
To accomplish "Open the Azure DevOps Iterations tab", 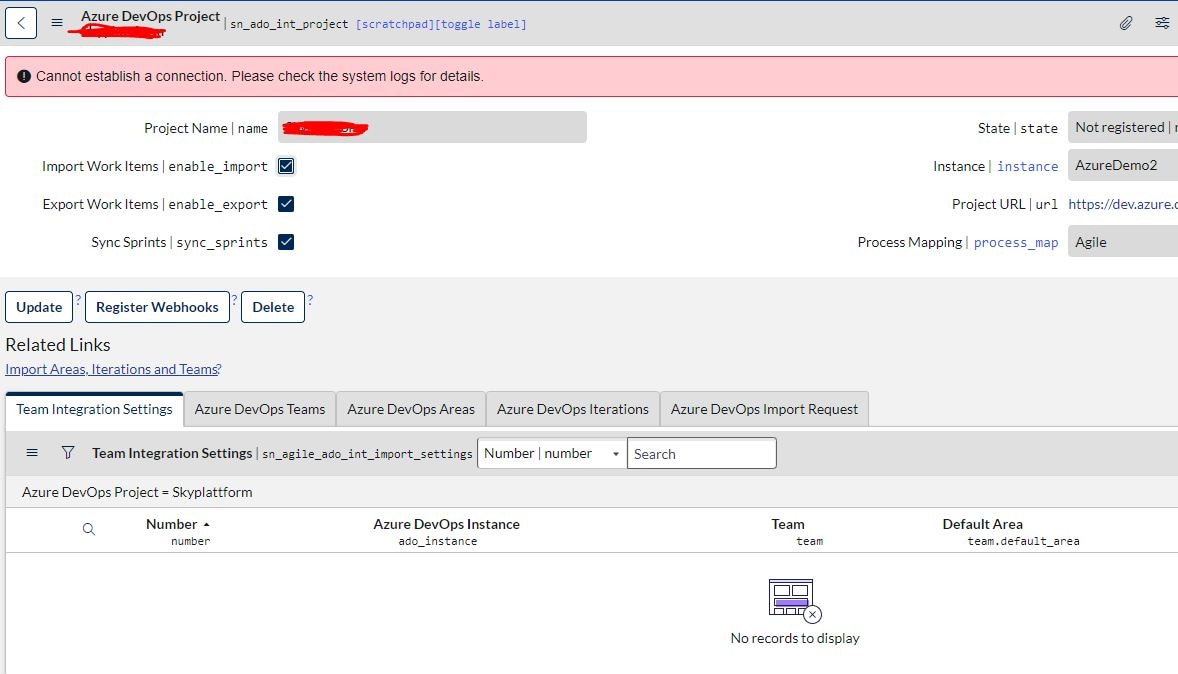I will point(572,408).
